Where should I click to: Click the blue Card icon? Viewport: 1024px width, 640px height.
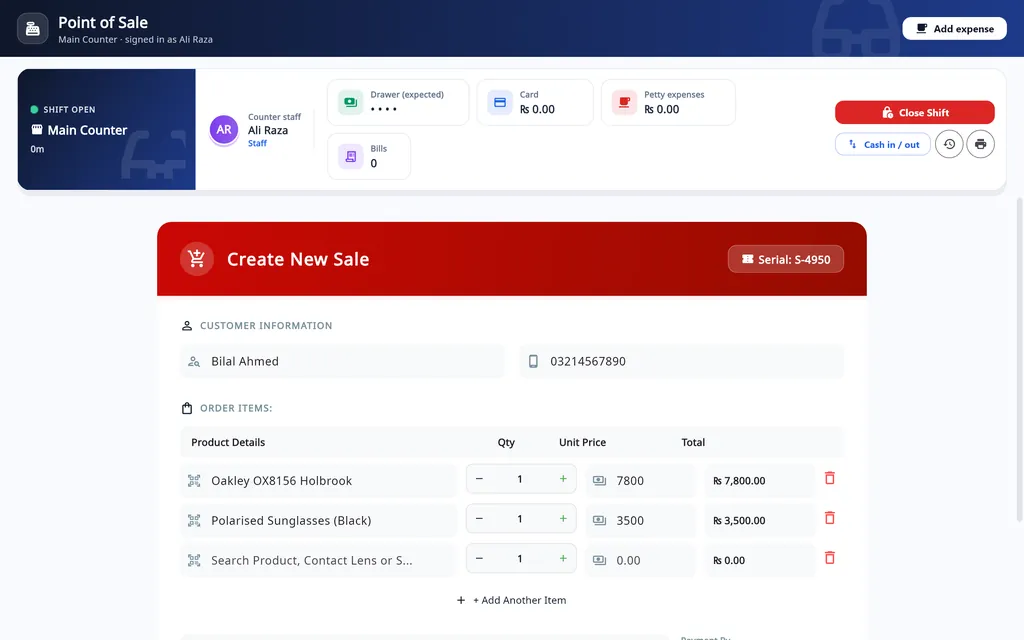500,103
